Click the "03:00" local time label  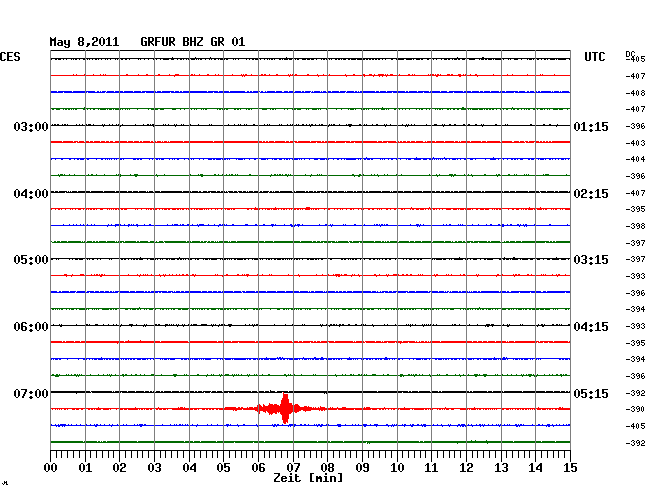coord(31,126)
